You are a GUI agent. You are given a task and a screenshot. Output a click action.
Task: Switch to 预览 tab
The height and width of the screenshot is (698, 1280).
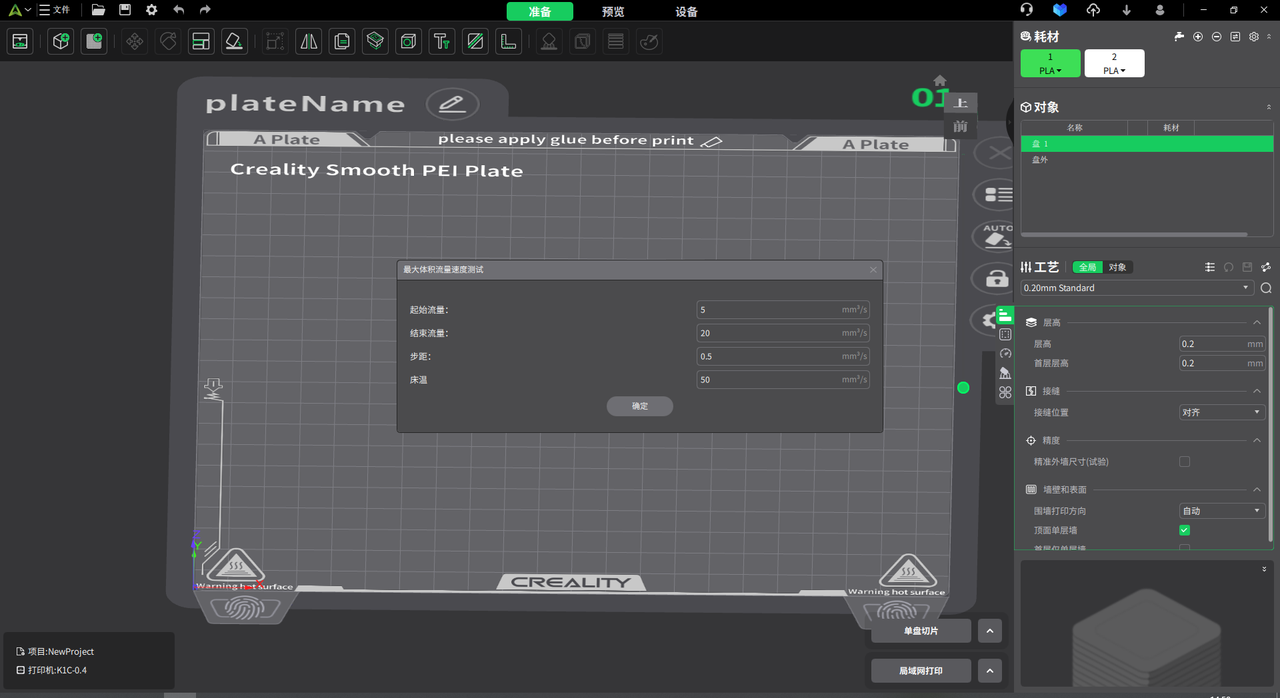[613, 11]
